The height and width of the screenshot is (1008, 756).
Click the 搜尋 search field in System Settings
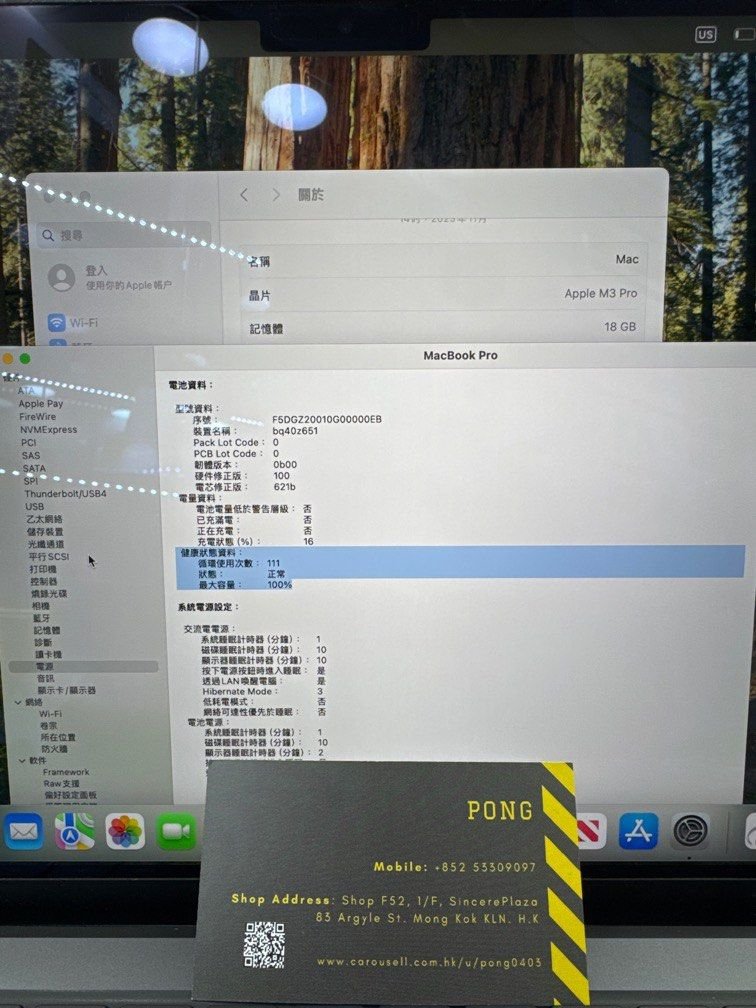point(123,235)
